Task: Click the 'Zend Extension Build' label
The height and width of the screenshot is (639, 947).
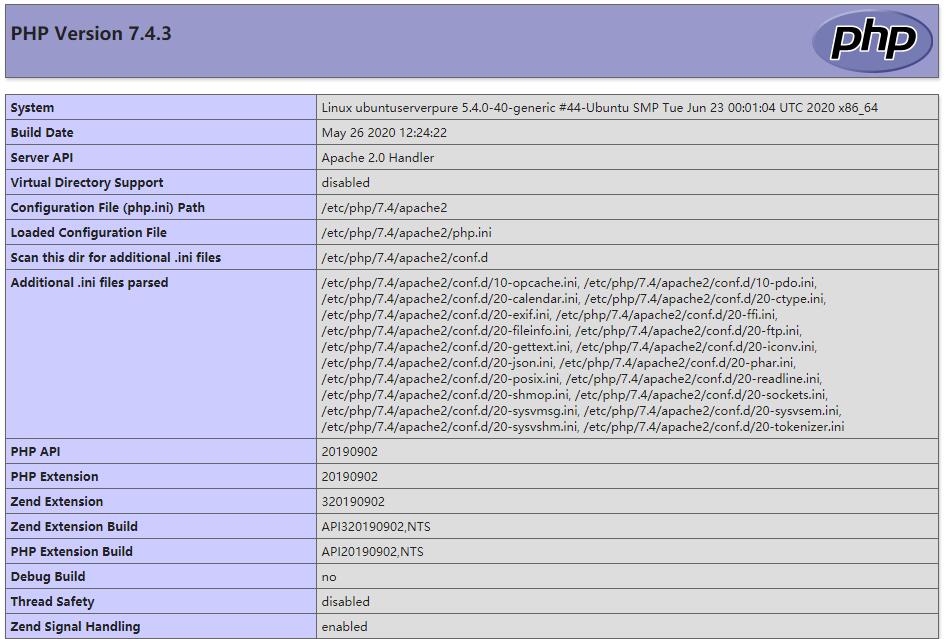Action: click(74, 527)
